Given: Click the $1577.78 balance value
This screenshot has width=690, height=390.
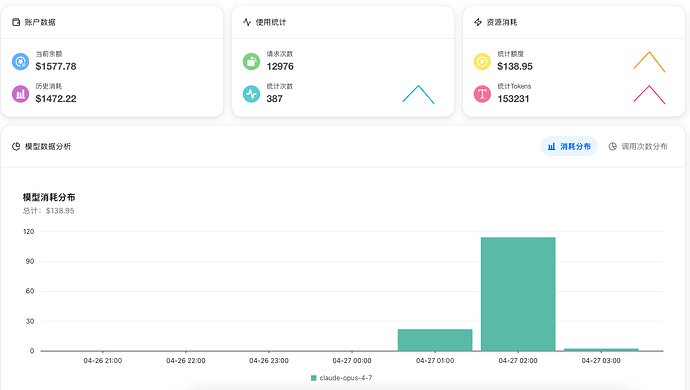Looking at the screenshot, I should point(56,66).
